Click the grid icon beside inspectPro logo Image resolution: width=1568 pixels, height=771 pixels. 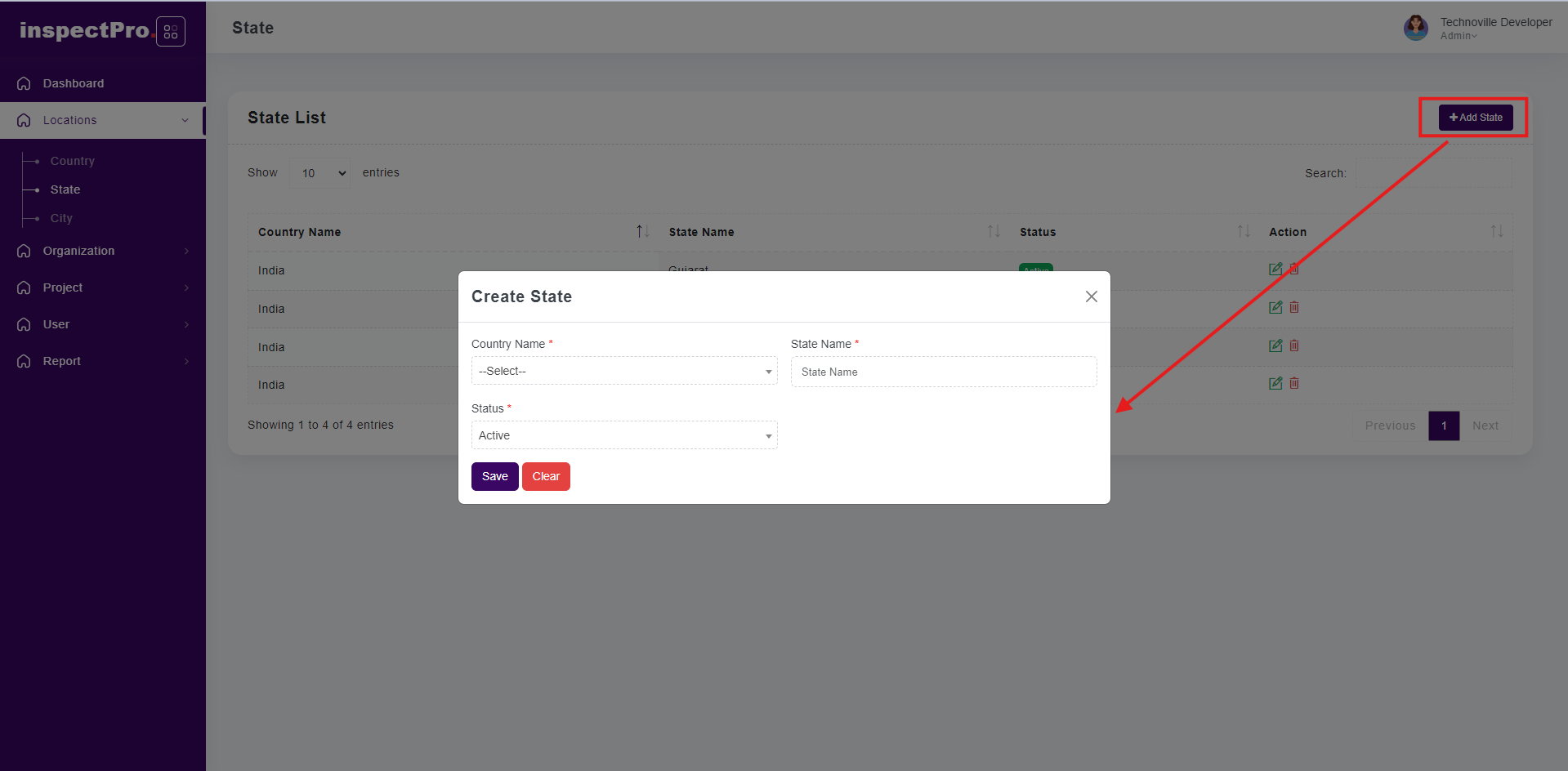click(x=170, y=32)
